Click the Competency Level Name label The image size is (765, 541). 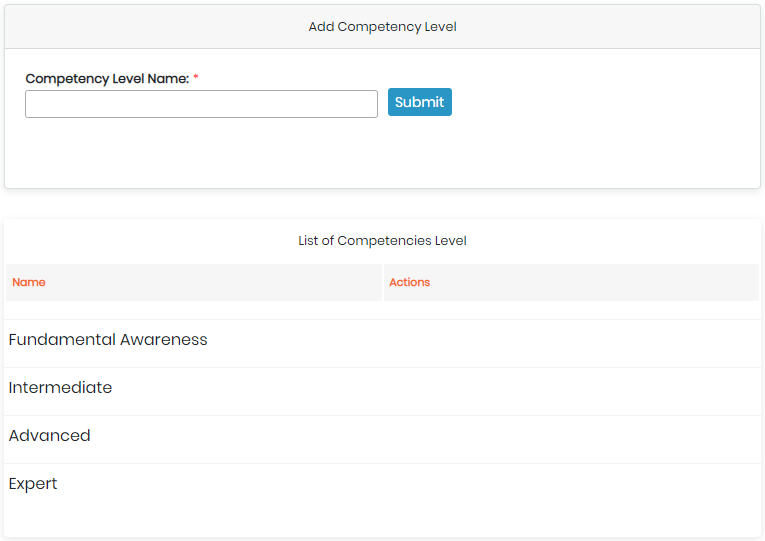pos(107,79)
